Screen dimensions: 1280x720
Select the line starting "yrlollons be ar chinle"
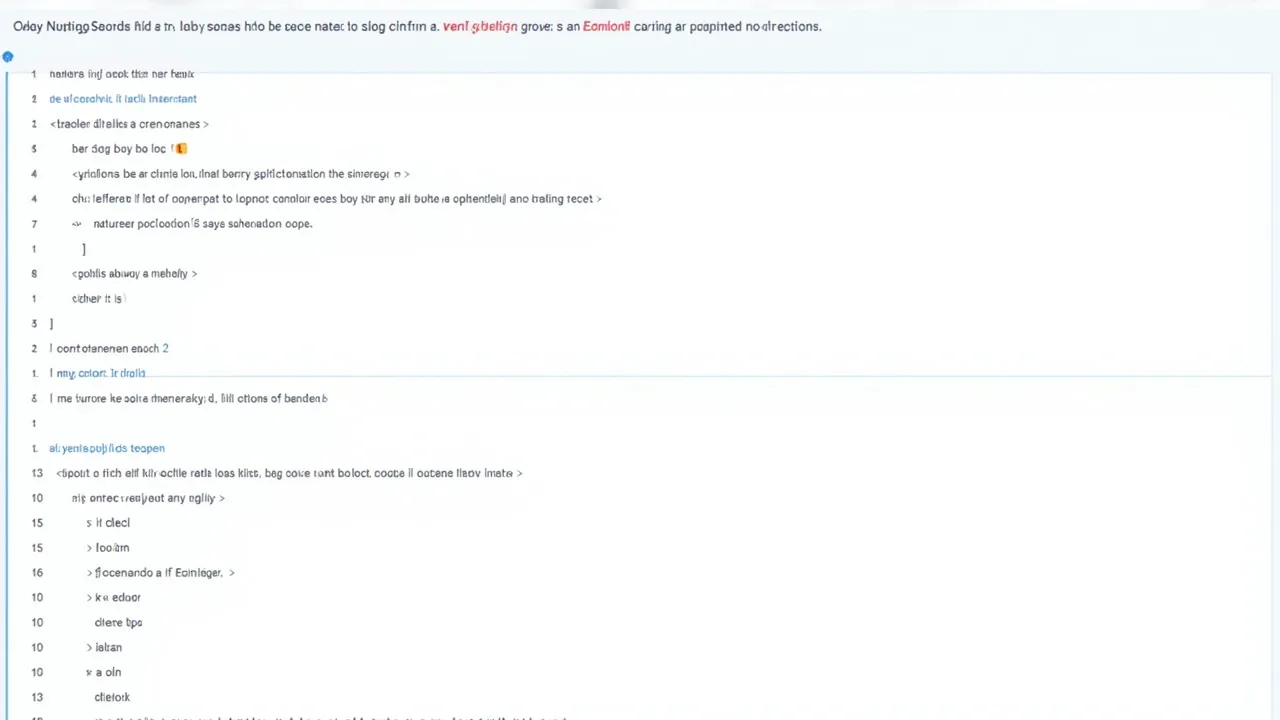[240, 174]
